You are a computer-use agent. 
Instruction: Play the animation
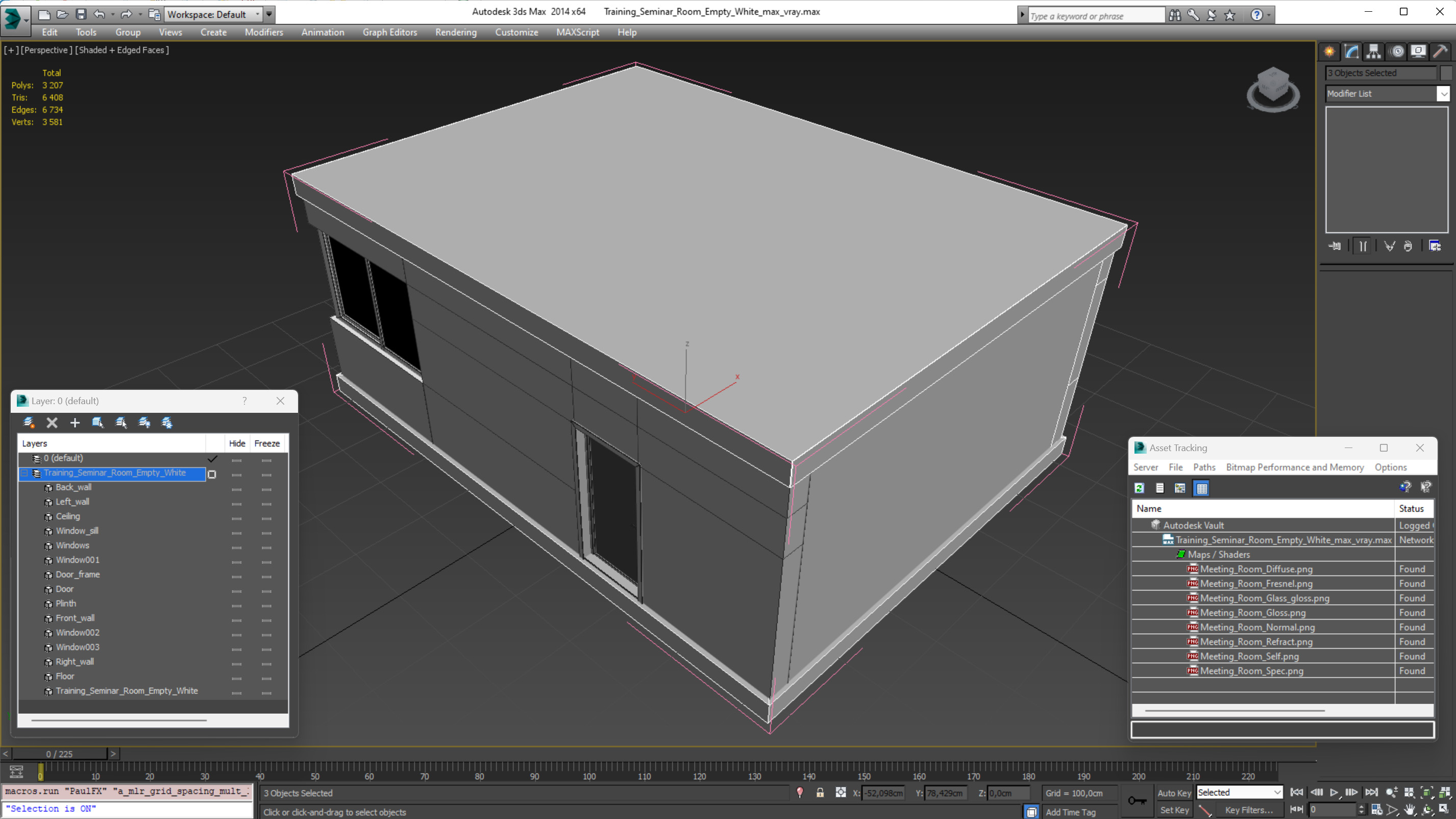(1334, 792)
